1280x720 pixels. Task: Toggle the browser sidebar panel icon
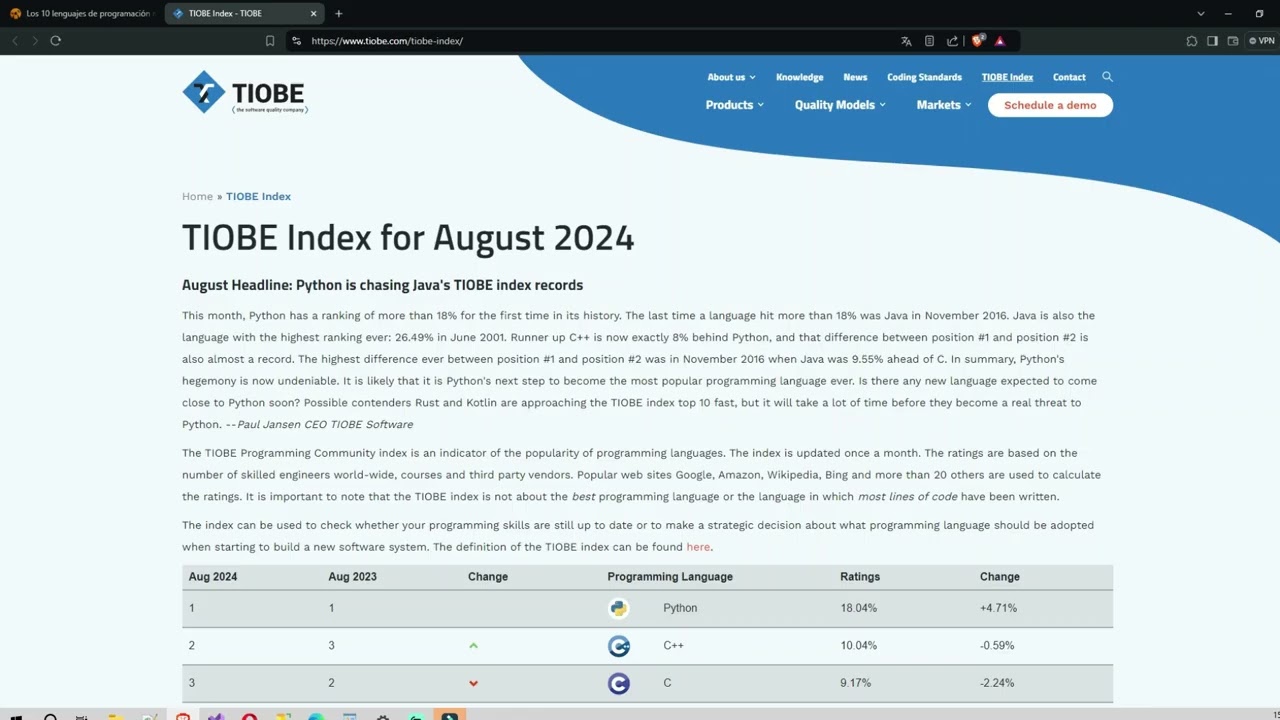click(x=1212, y=41)
